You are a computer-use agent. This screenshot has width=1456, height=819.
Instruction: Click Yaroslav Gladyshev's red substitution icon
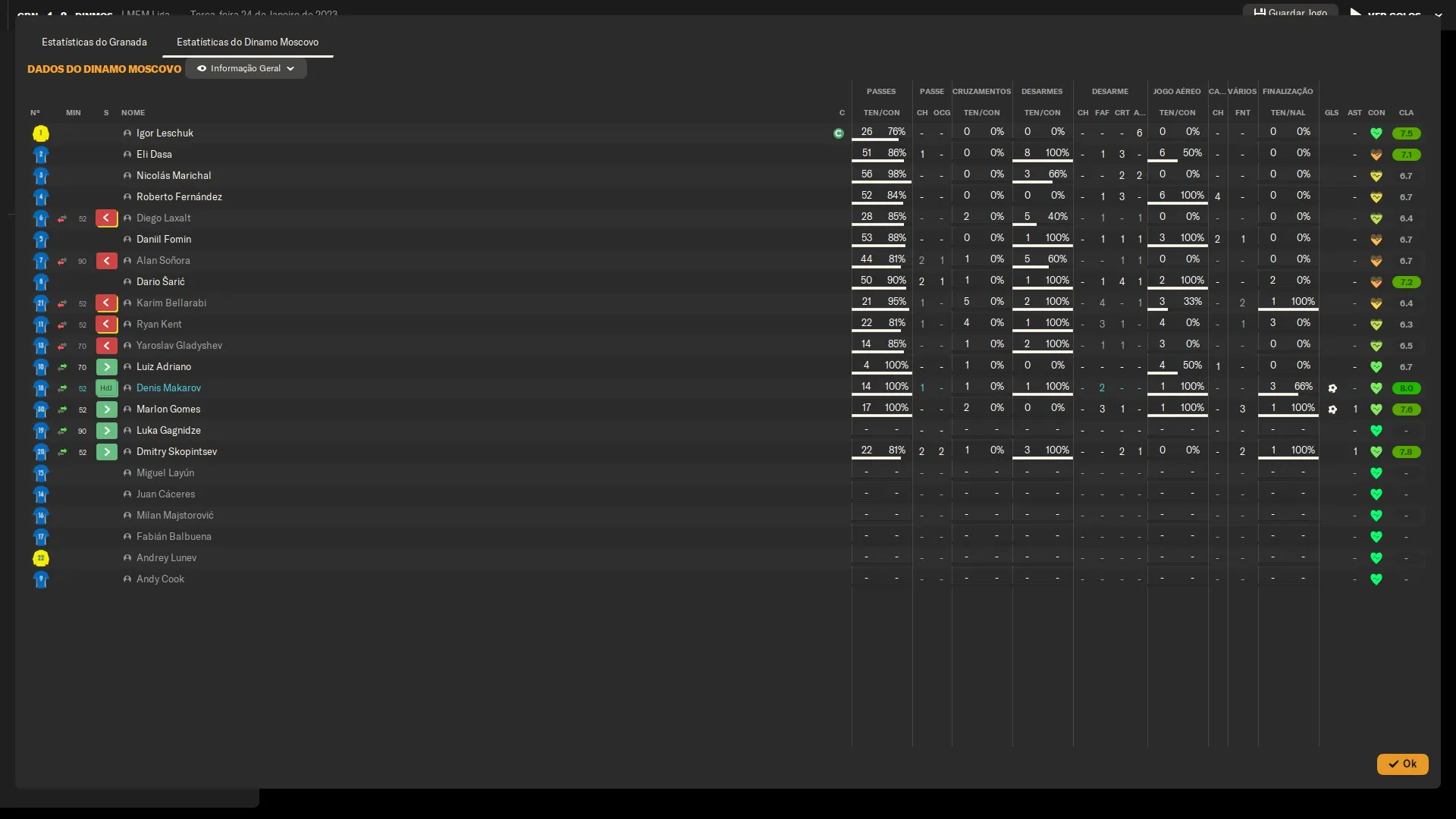coord(106,346)
